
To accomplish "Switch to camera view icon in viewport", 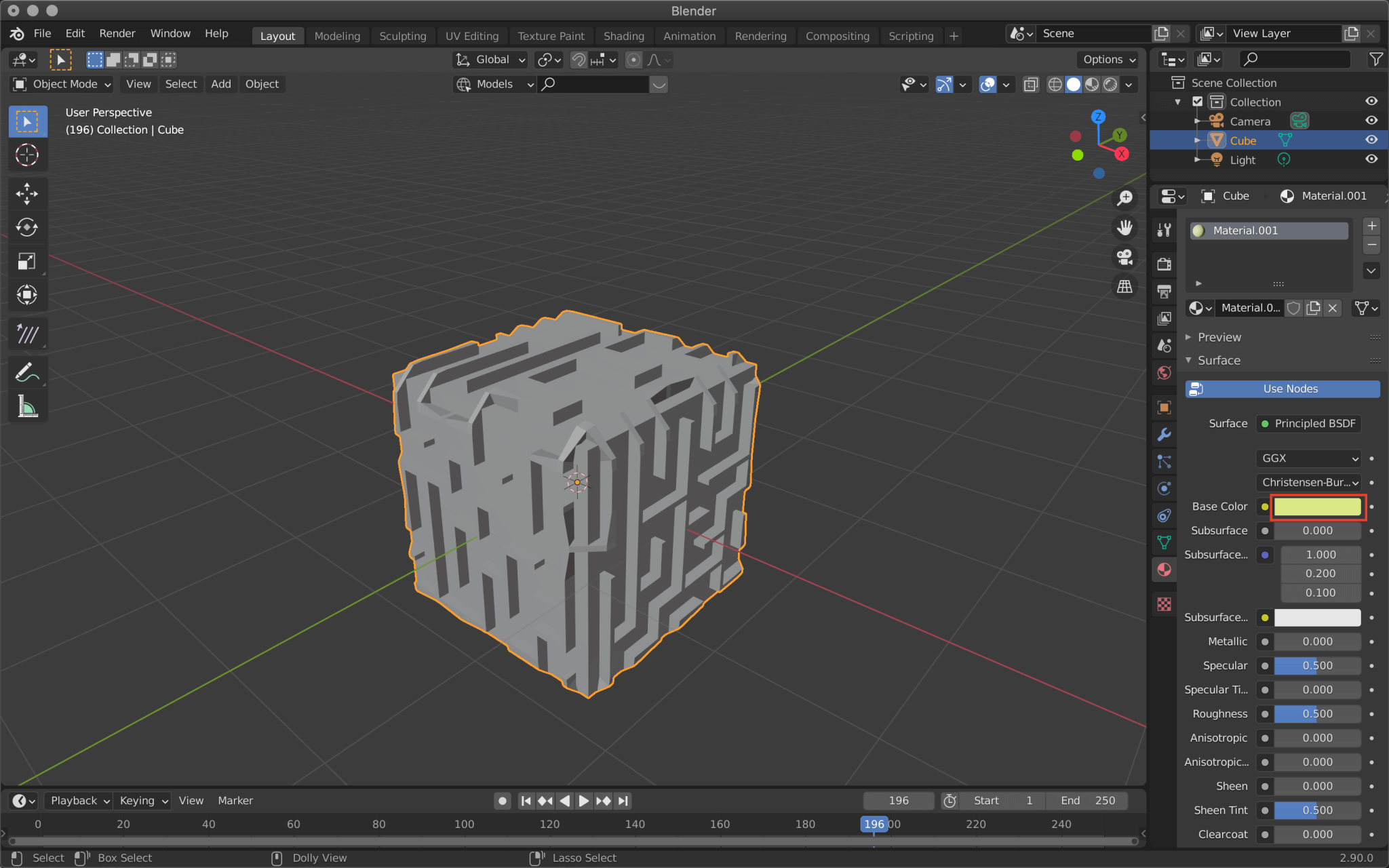I will (1124, 256).
